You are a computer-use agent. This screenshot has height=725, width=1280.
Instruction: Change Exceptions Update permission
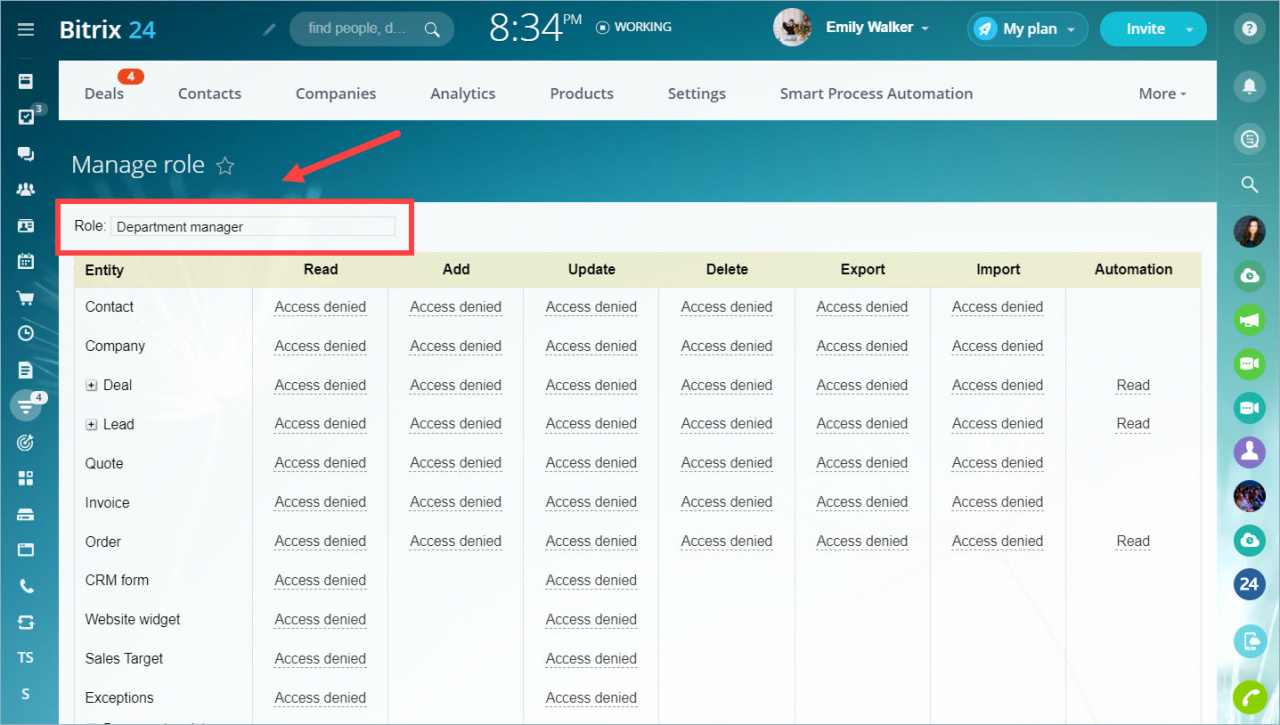(x=591, y=697)
